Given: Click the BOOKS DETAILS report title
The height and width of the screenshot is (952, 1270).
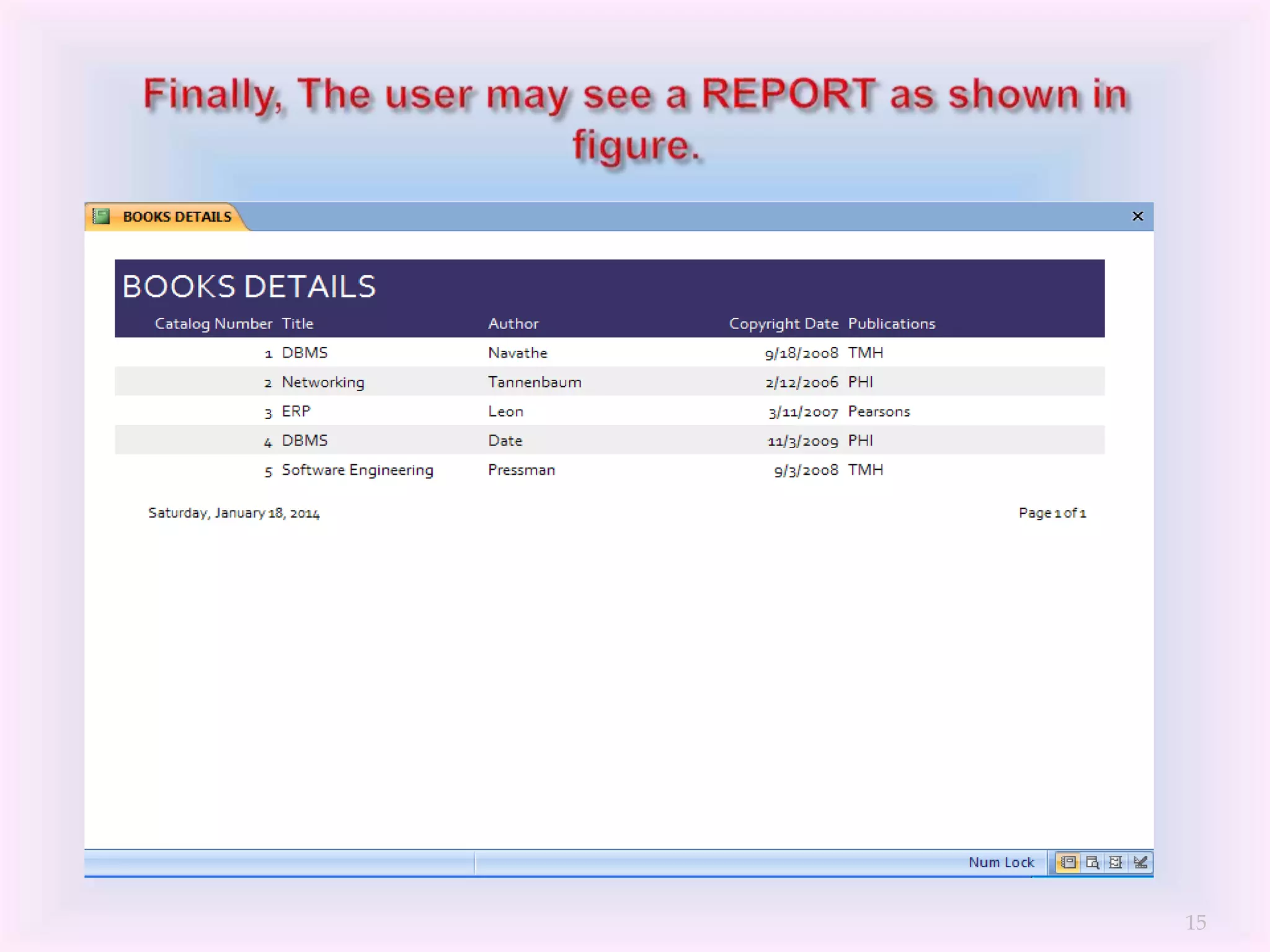Looking at the screenshot, I should [249, 286].
